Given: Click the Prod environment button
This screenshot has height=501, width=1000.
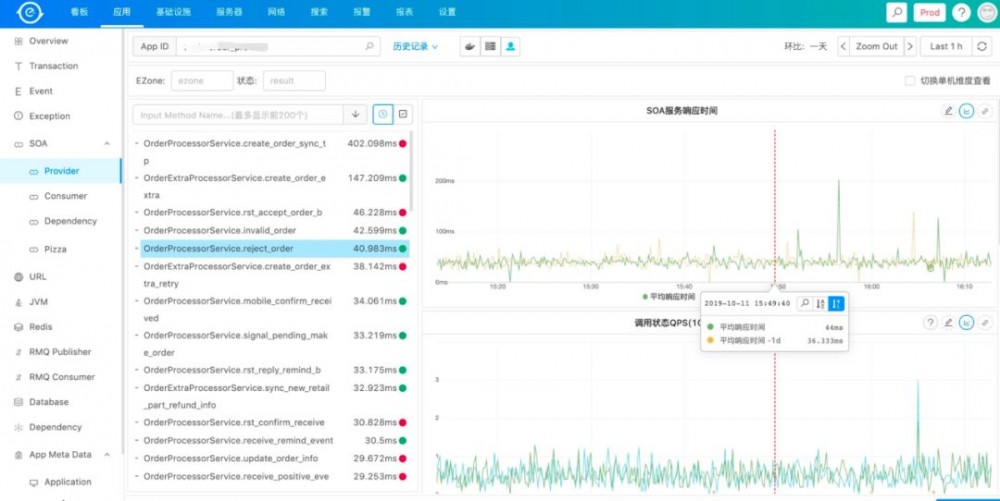Looking at the screenshot, I should (929, 12).
